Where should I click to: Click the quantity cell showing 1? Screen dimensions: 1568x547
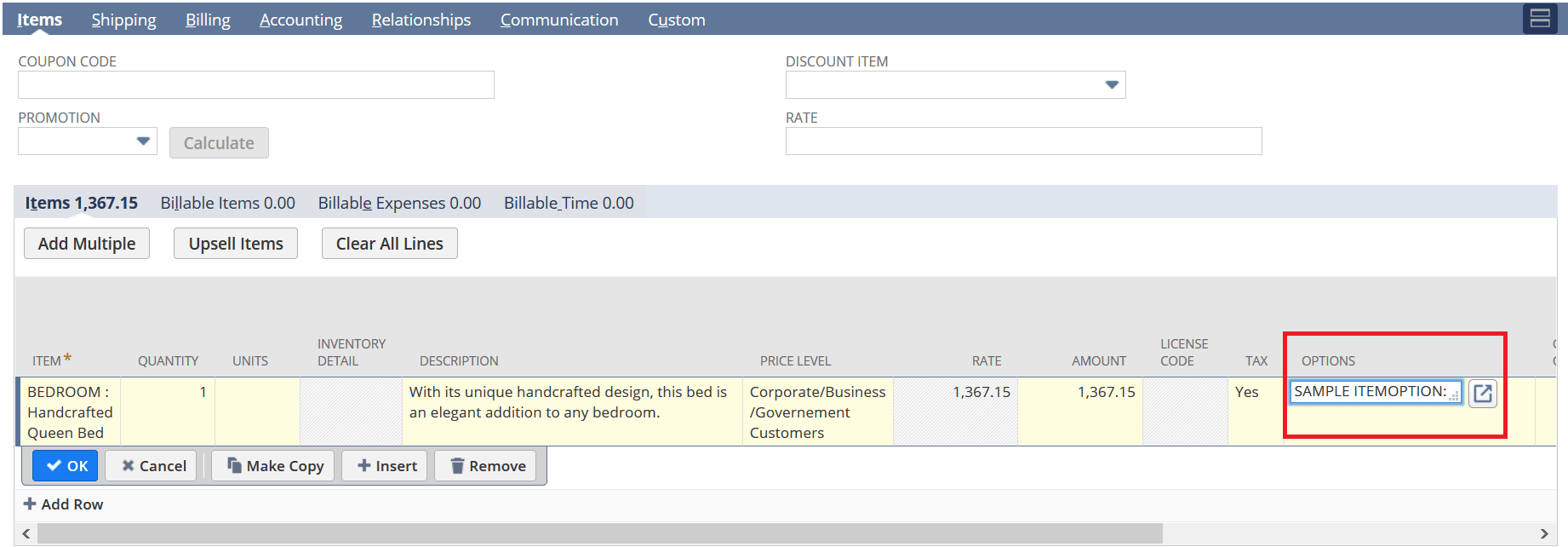(168, 412)
